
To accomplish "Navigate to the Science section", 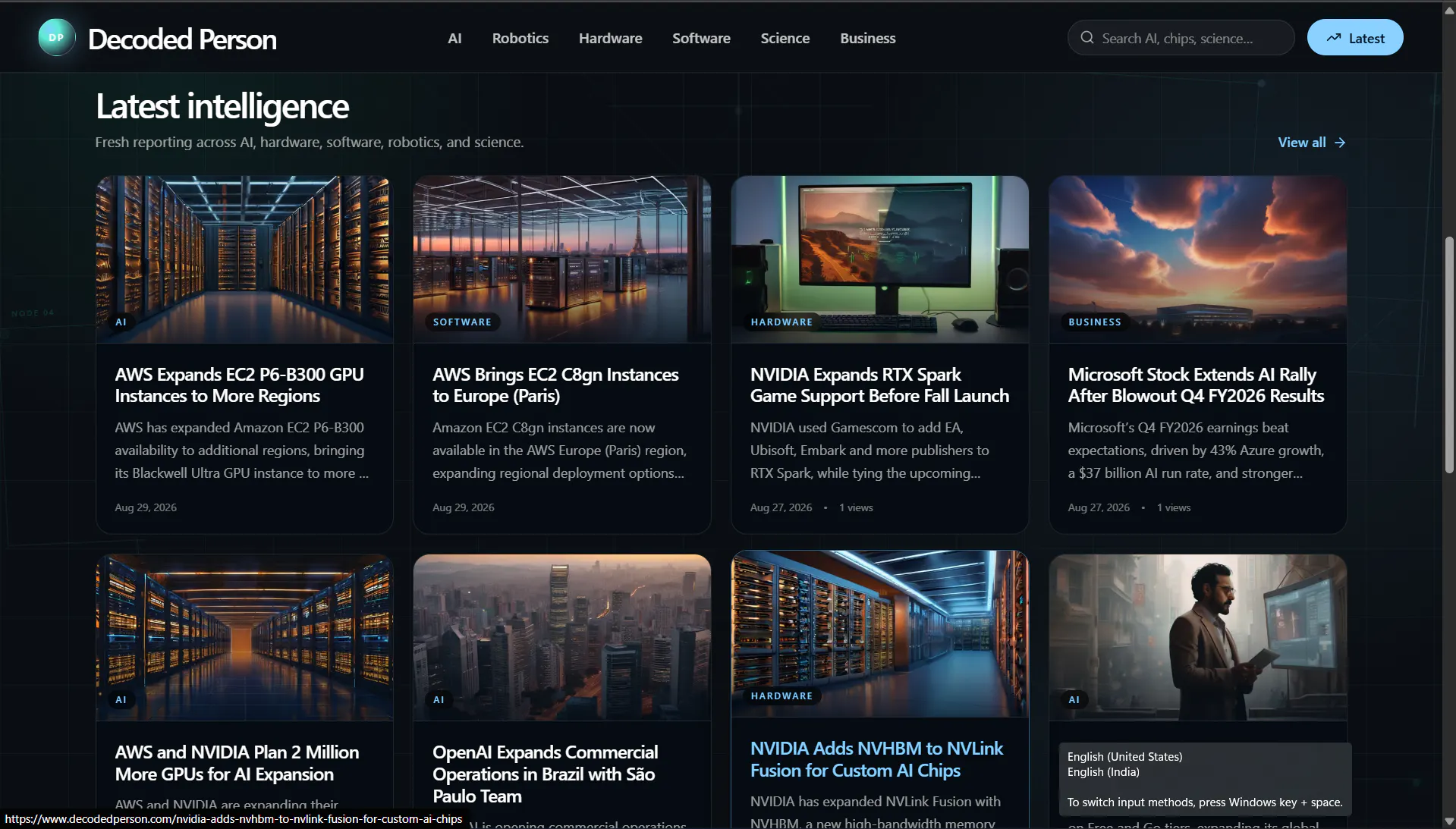I will [785, 38].
